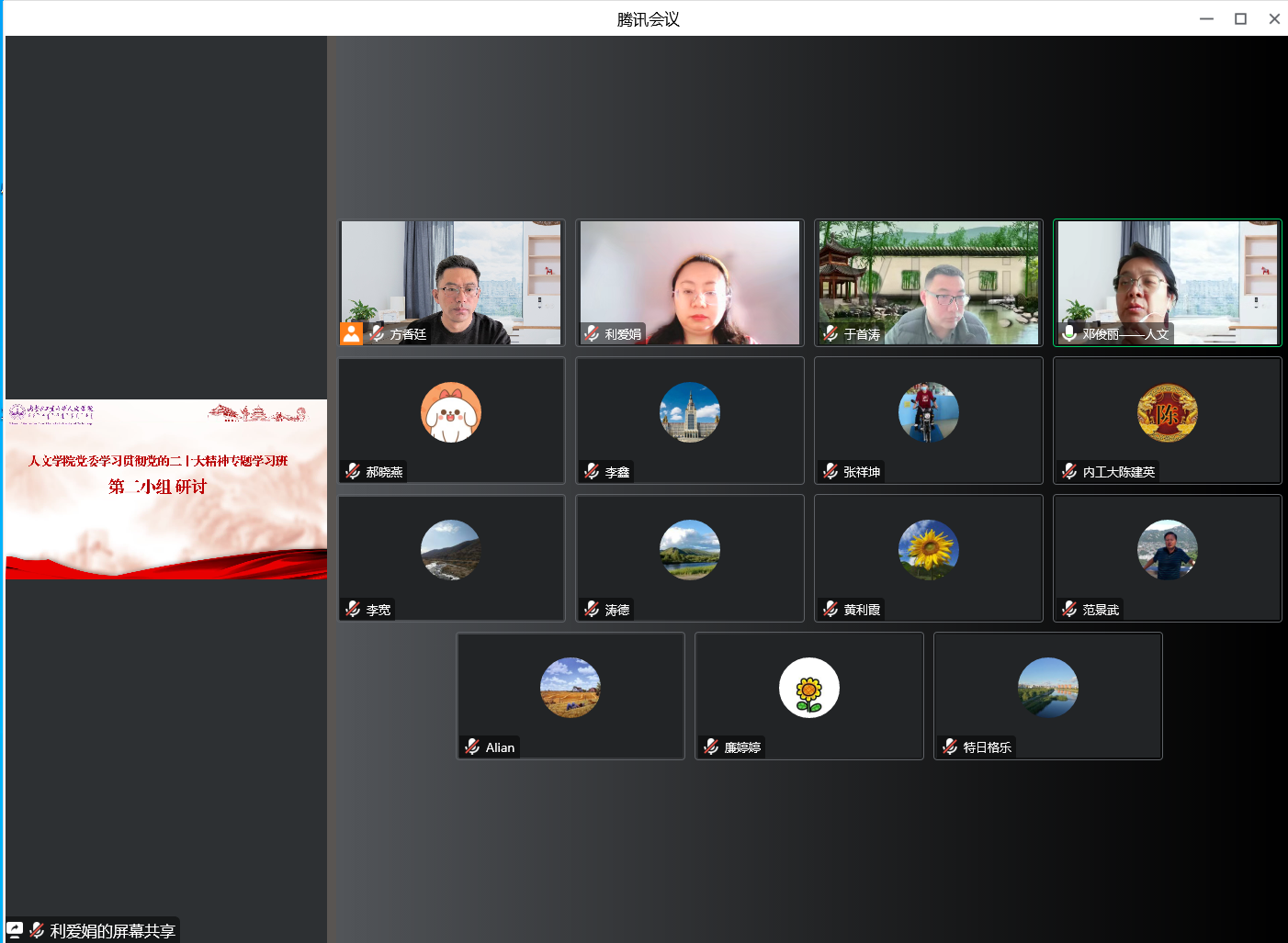Click 李鑫's building avatar
The image size is (1288, 943).
click(689, 412)
